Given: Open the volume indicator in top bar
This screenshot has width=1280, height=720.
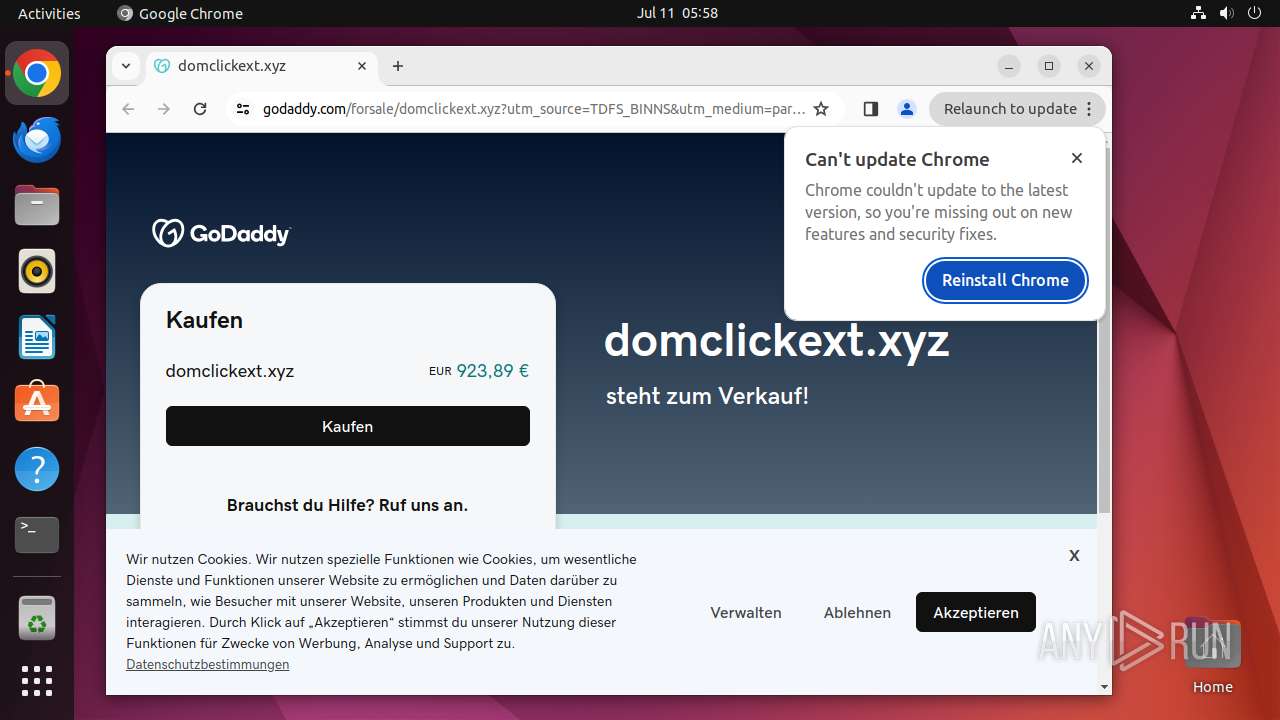Looking at the screenshot, I should pos(1226,13).
